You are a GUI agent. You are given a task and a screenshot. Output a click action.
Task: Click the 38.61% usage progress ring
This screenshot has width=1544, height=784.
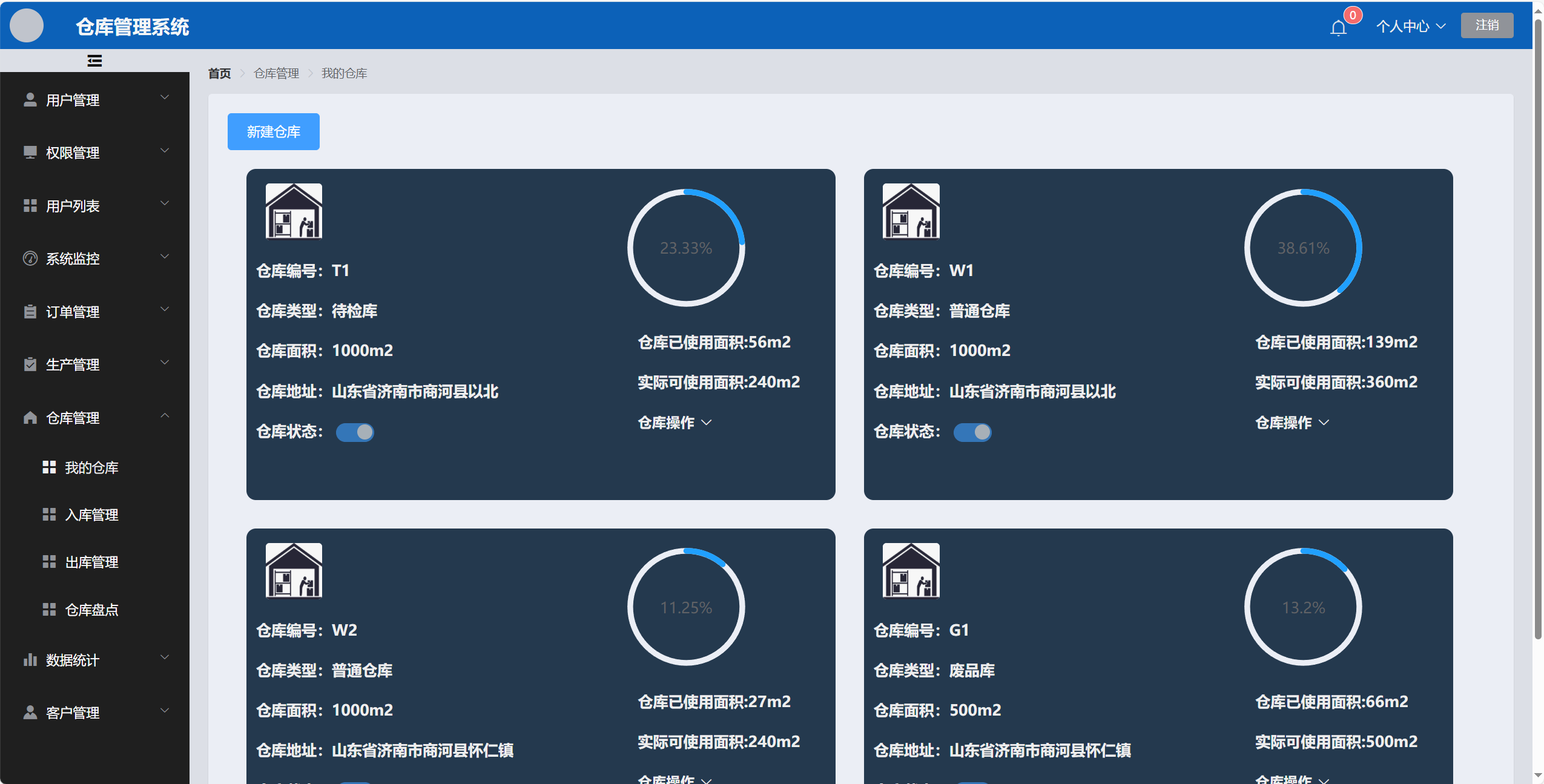tap(1302, 248)
